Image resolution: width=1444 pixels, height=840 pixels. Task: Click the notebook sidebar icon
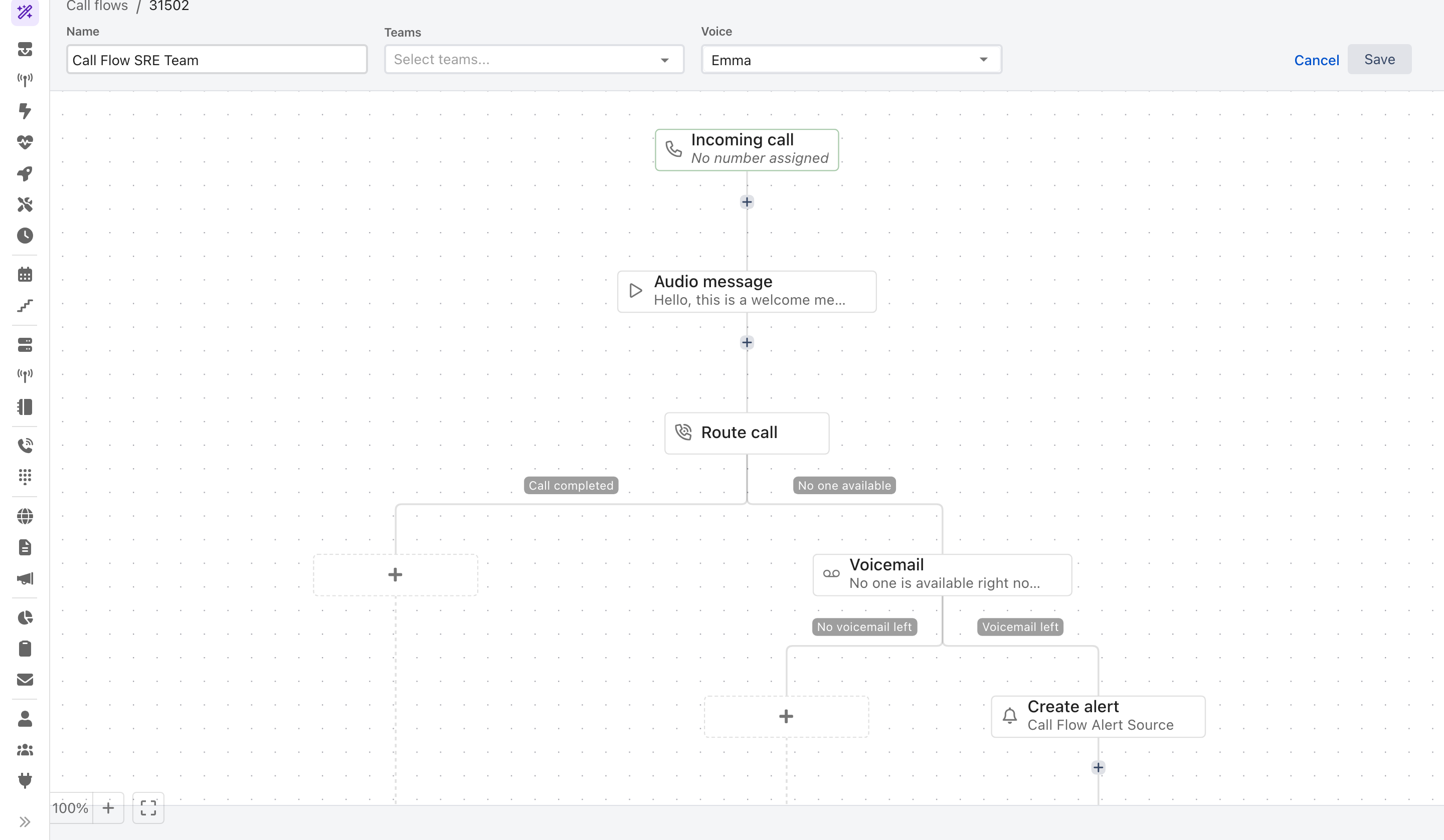25,407
